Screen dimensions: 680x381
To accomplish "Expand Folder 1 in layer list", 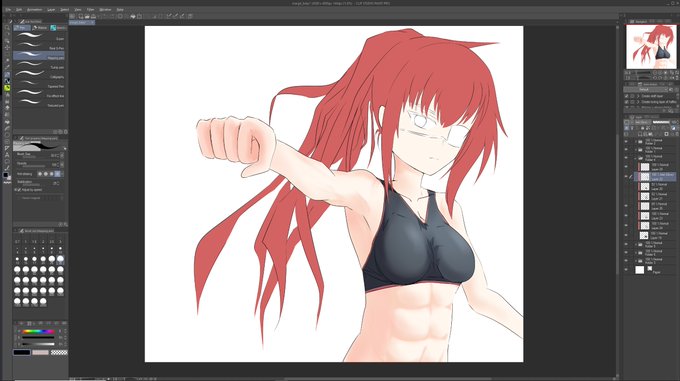I will 636,150.
